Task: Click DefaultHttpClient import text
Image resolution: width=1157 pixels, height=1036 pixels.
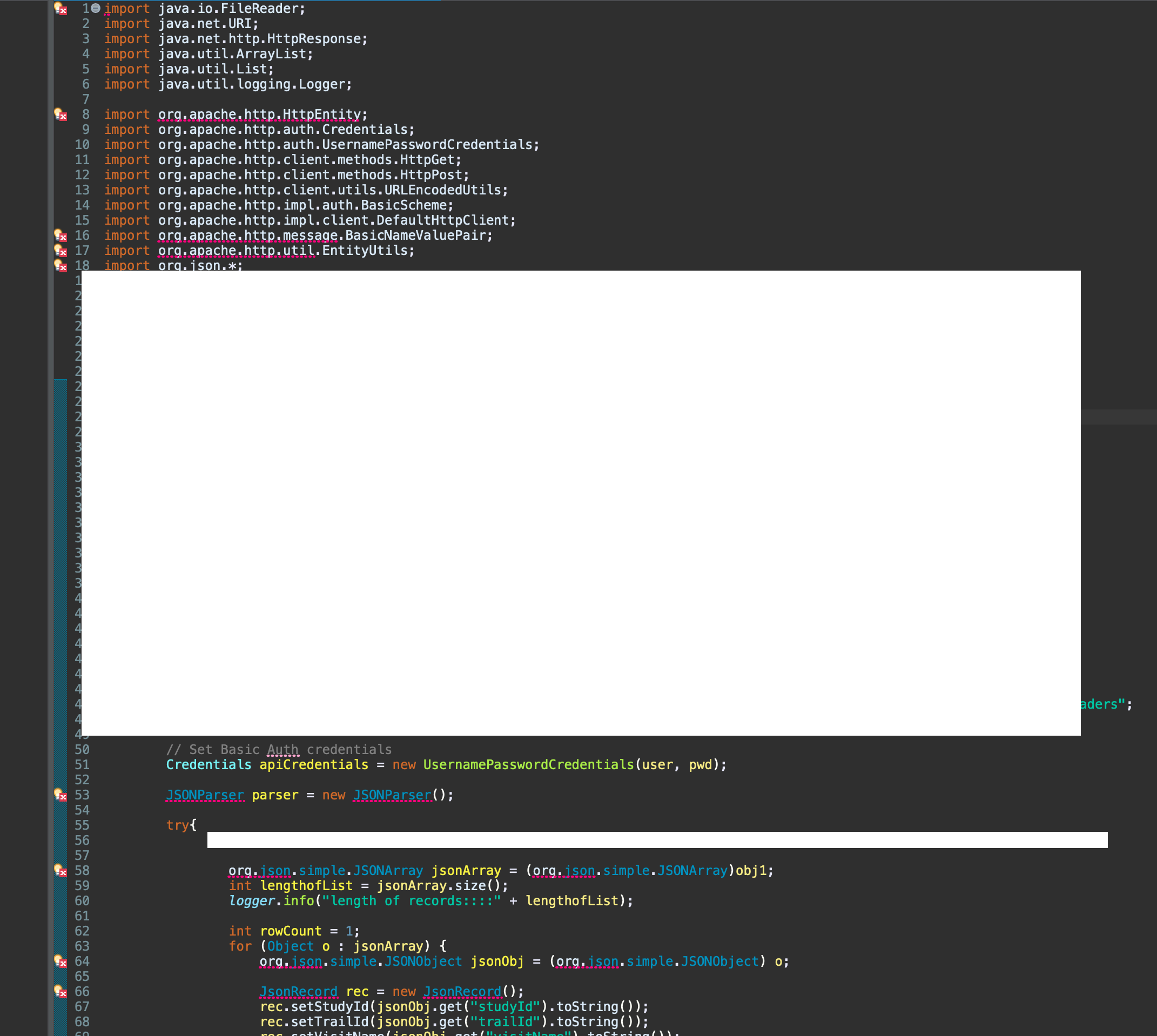Action: pyautogui.click(x=337, y=220)
